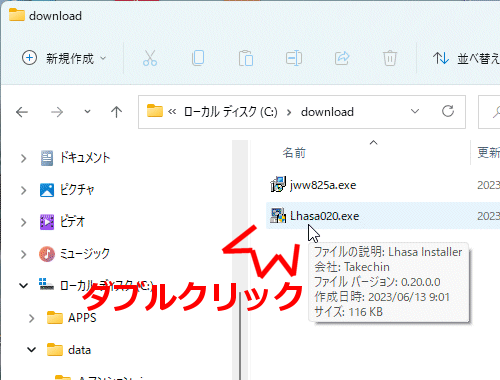Click the data folder icon
This screenshot has height=380, width=500.
click(x=55, y=349)
